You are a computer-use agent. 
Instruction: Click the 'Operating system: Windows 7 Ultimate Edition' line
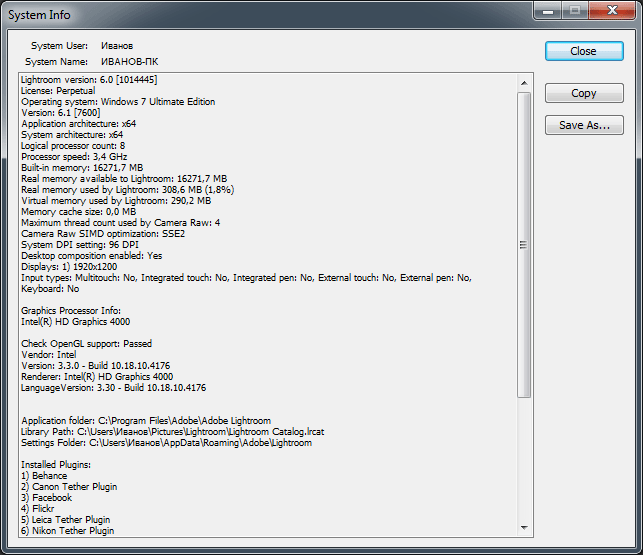pyautogui.click(x=118, y=102)
